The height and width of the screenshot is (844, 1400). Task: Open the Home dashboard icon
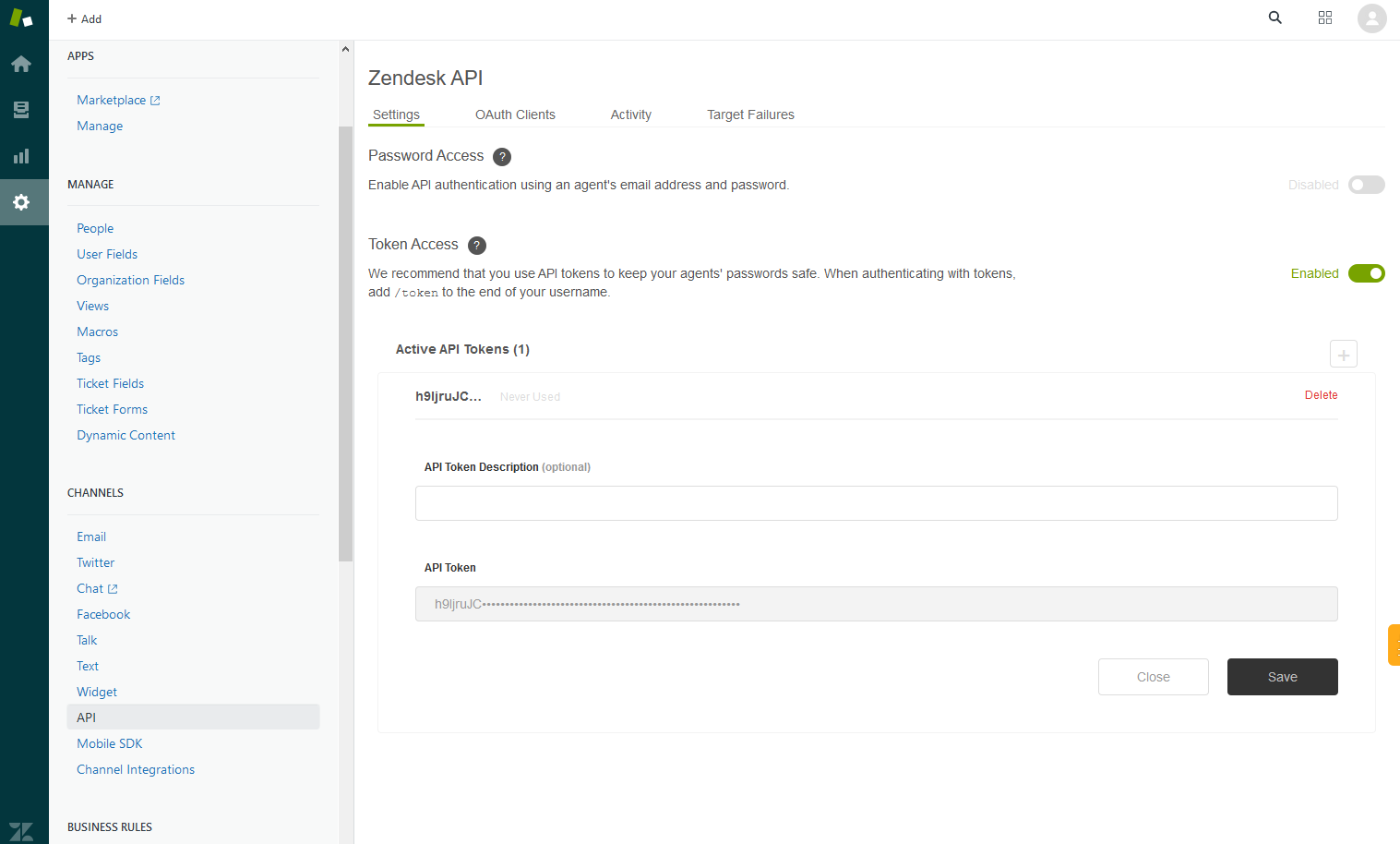(x=21, y=64)
